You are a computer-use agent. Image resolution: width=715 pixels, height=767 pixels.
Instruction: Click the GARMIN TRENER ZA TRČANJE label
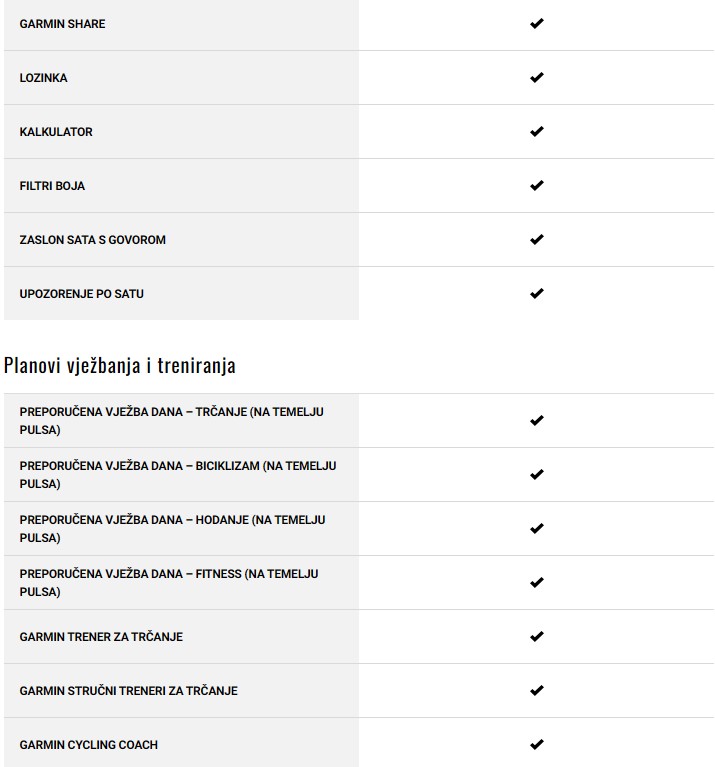point(101,637)
